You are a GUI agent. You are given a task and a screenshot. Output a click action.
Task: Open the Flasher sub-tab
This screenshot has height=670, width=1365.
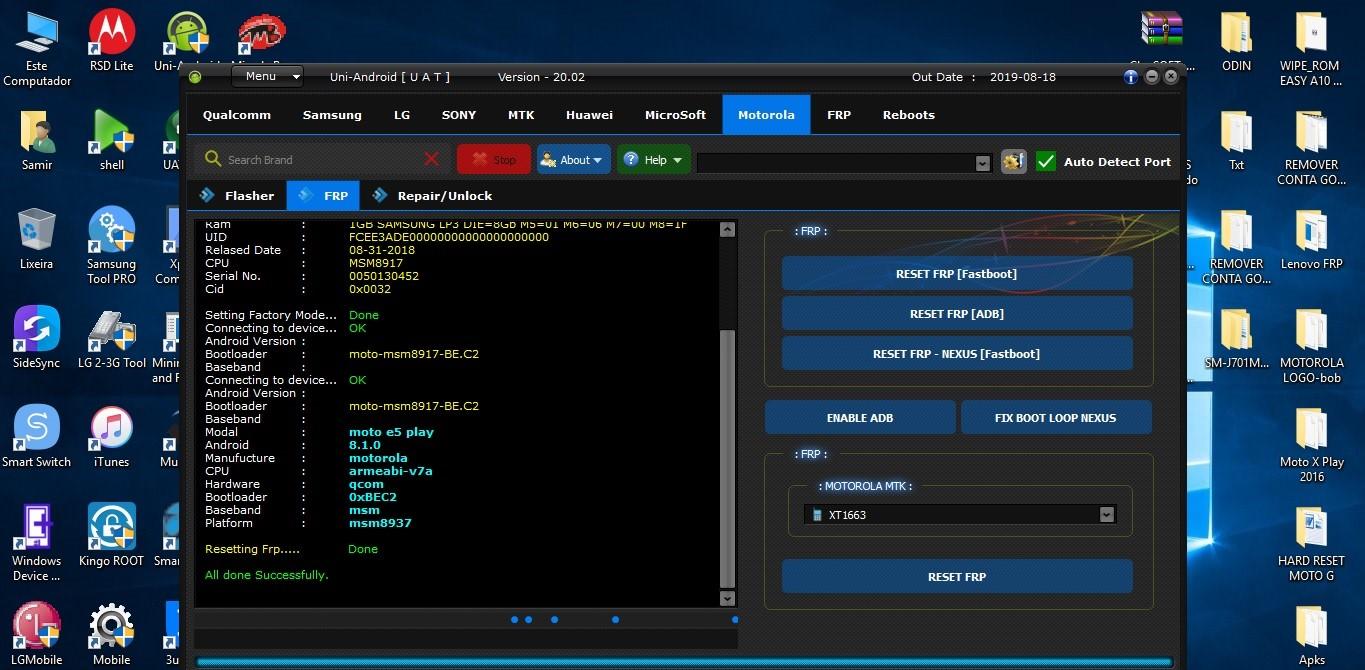tap(237, 196)
